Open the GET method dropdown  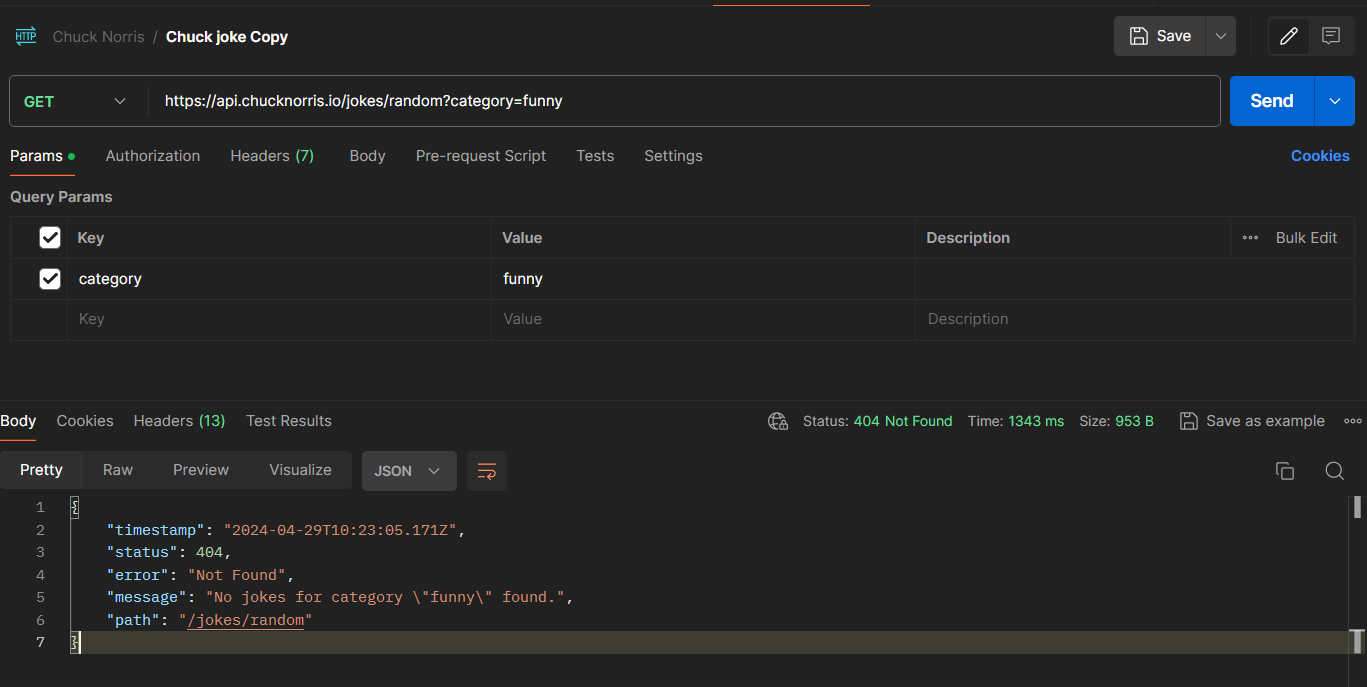tap(76, 101)
